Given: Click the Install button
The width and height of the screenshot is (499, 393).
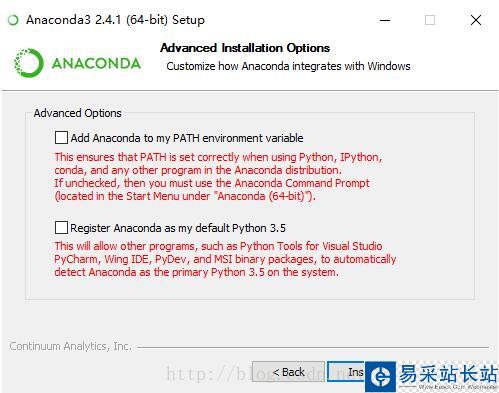Looking at the screenshot, I should coord(347,372).
